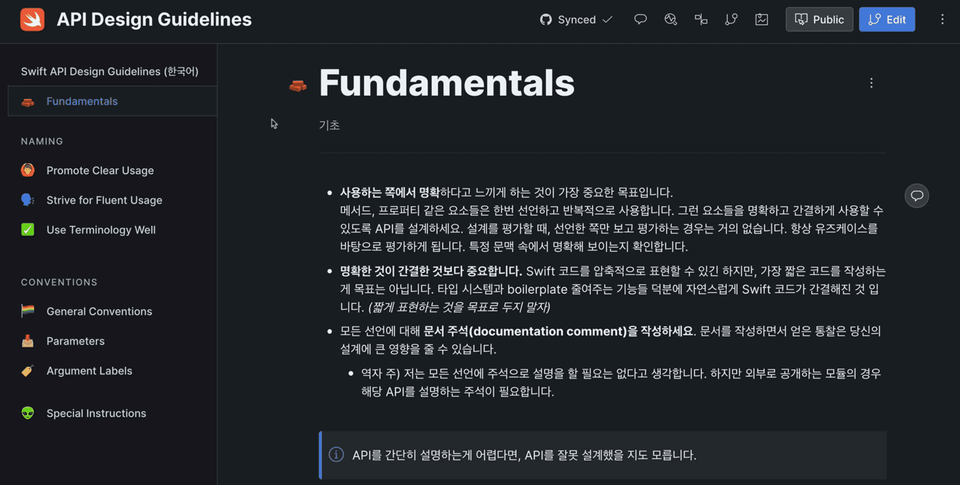Click the brick emoji next to Fundamentals heading
This screenshot has width=960, height=485.
pos(297,84)
